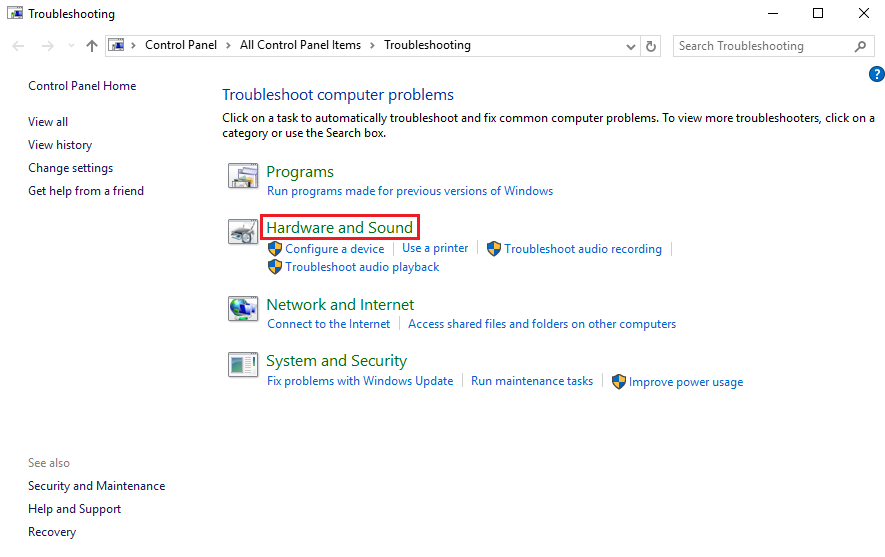Viewport: 885px width, 557px height.
Task: Click the search magnifier icon
Action: 860,46
